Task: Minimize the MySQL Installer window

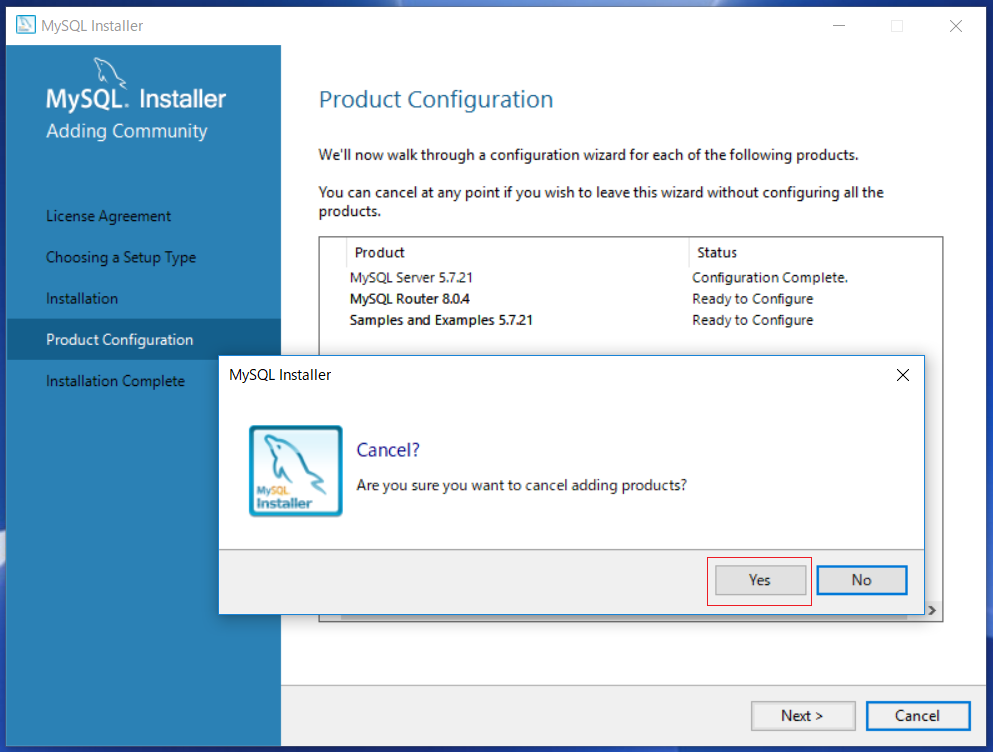Action: point(838,25)
